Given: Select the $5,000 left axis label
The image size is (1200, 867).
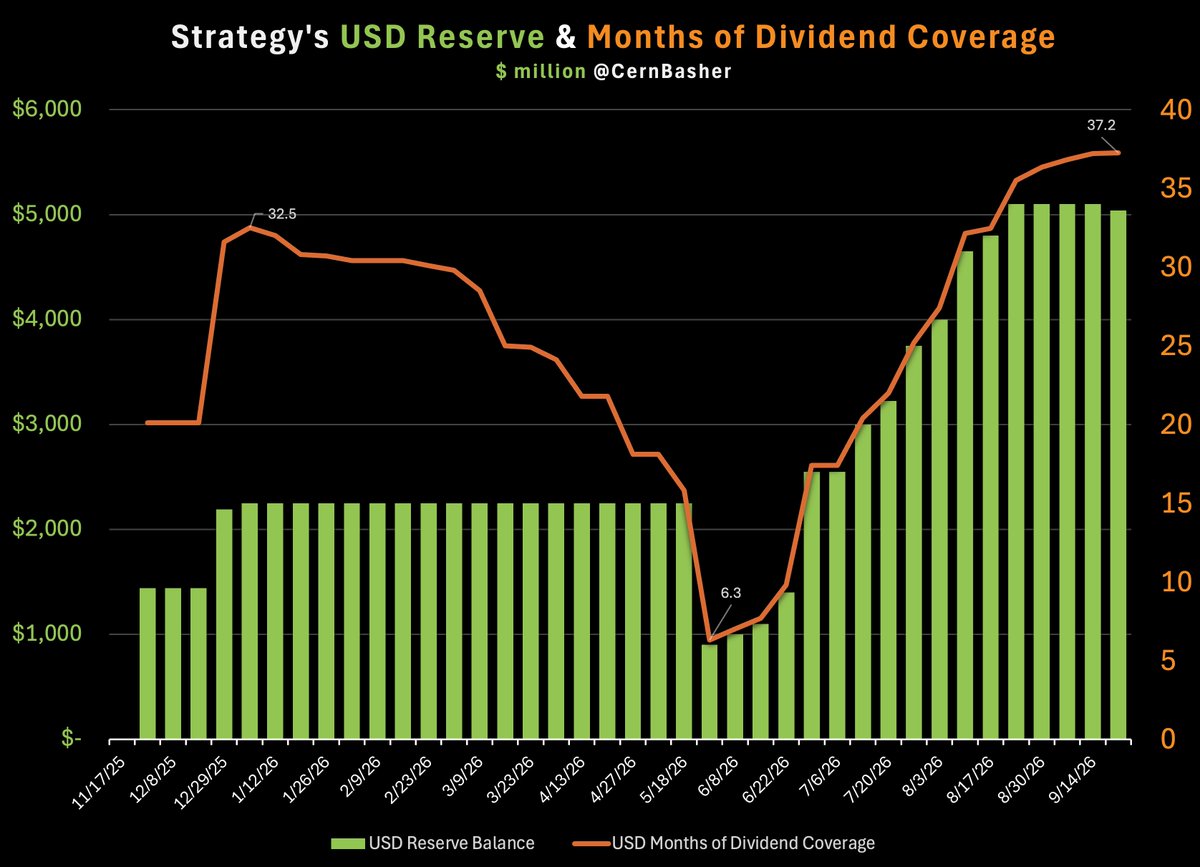Looking at the screenshot, I should [47, 215].
